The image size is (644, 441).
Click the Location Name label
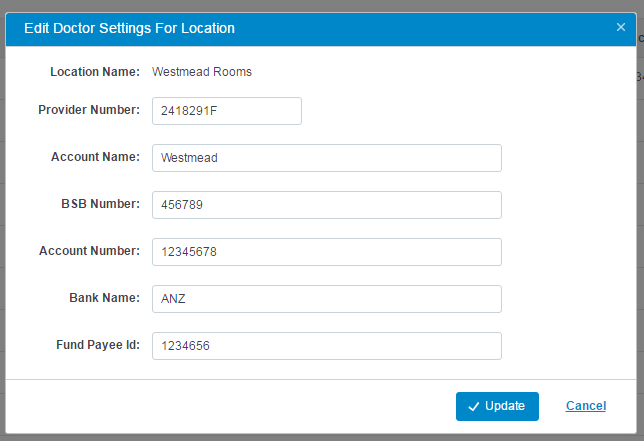pos(95,72)
